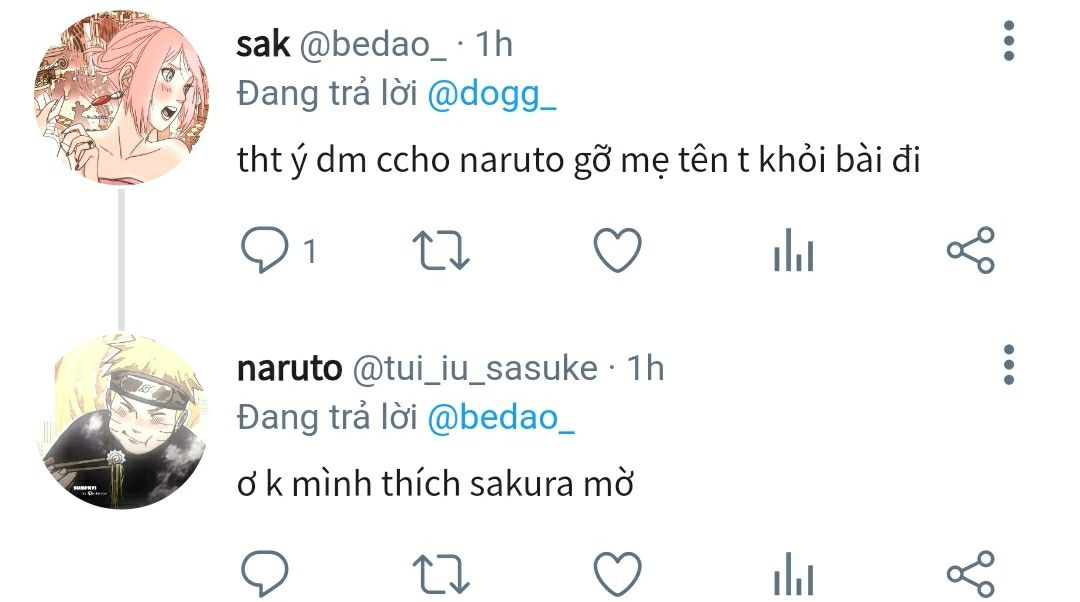Open tweet text "ơ k mình thích sakura mờ"
Viewport: 1080px width, 602px height.
(x=436, y=484)
